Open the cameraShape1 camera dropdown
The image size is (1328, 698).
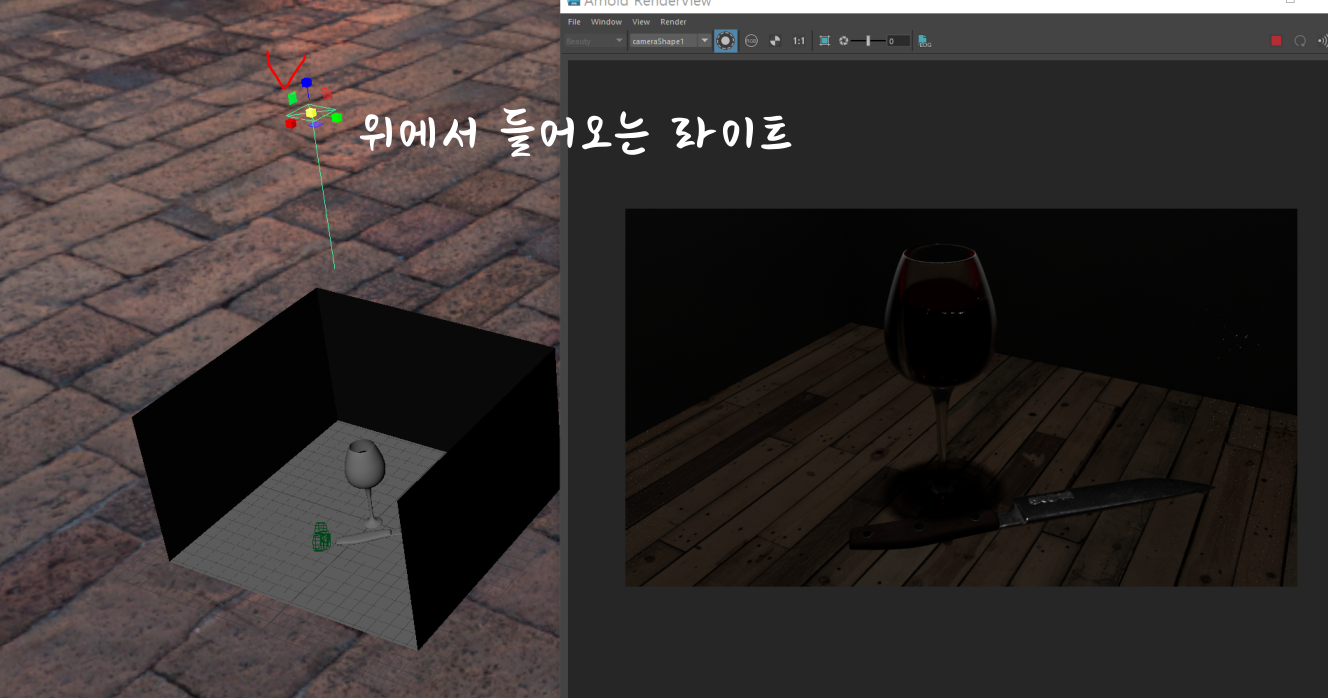(670, 41)
